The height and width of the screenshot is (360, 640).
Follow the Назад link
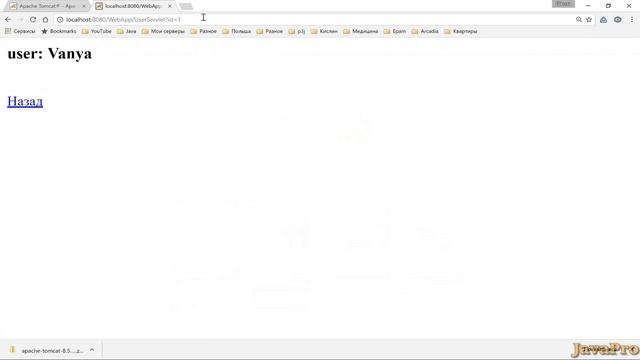25,101
